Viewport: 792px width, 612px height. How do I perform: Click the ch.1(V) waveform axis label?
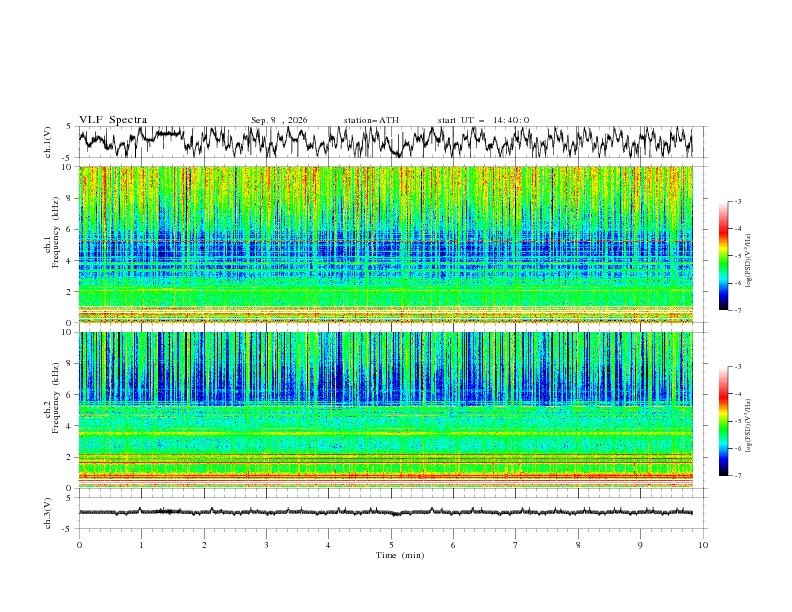(48, 142)
